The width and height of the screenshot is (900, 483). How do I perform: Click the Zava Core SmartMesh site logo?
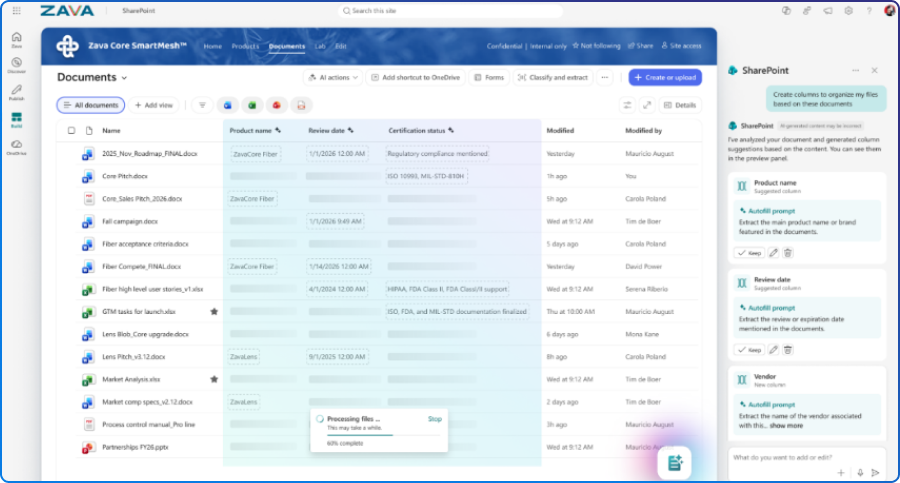[x=67, y=46]
